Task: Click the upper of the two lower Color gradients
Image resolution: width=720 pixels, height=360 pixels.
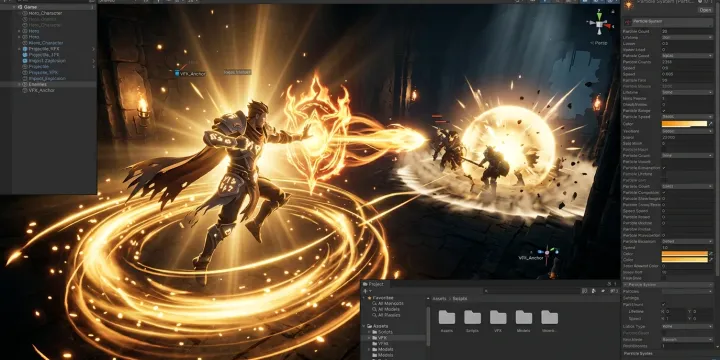Action: (x=684, y=253)
